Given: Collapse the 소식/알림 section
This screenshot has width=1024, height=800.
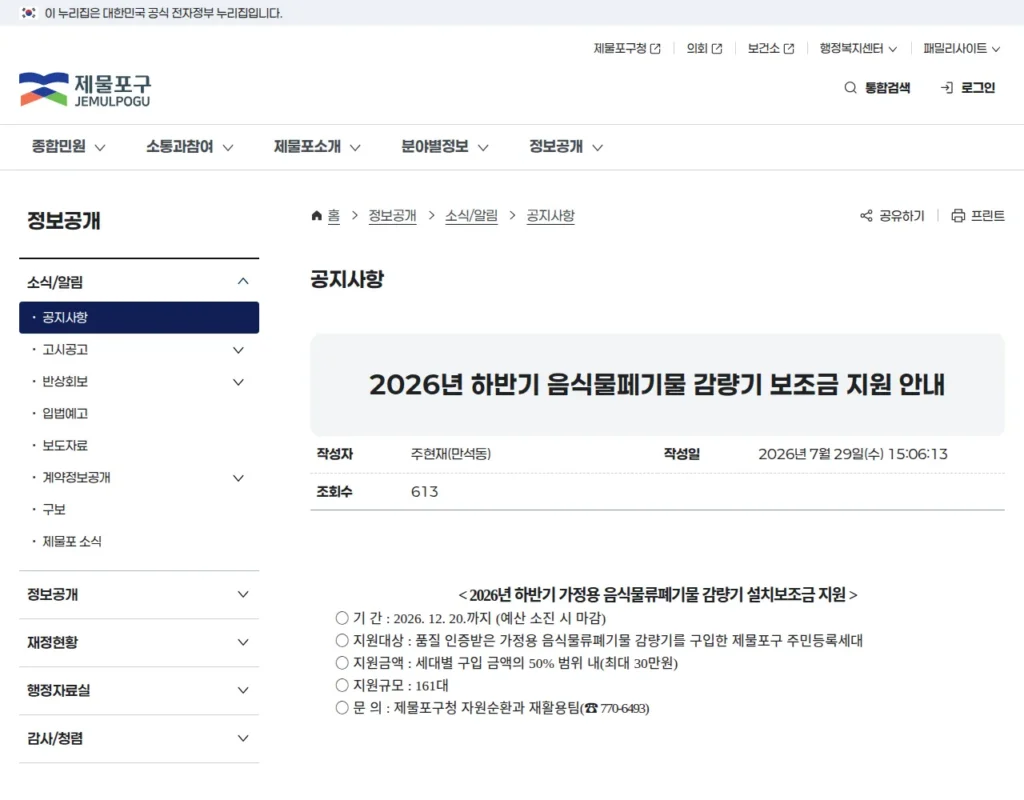Looking at the screenshot, I should tap(243, 281).
